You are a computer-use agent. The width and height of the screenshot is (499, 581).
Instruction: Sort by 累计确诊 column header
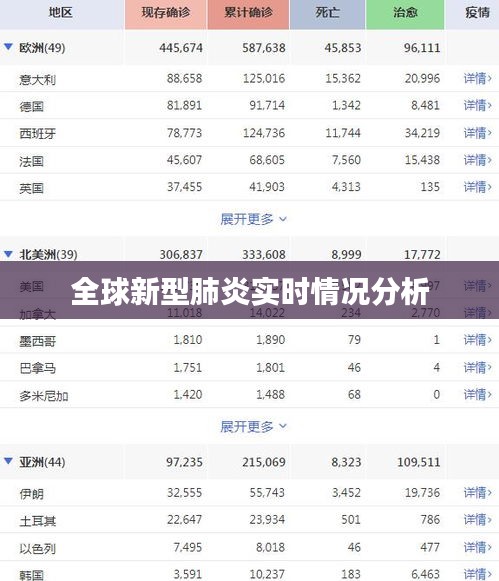(x=248, y=14)
